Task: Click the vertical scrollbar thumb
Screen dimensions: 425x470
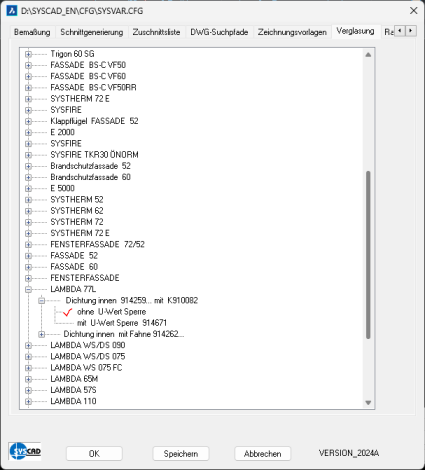Action: pyautogui.click(x=368, y=255)
